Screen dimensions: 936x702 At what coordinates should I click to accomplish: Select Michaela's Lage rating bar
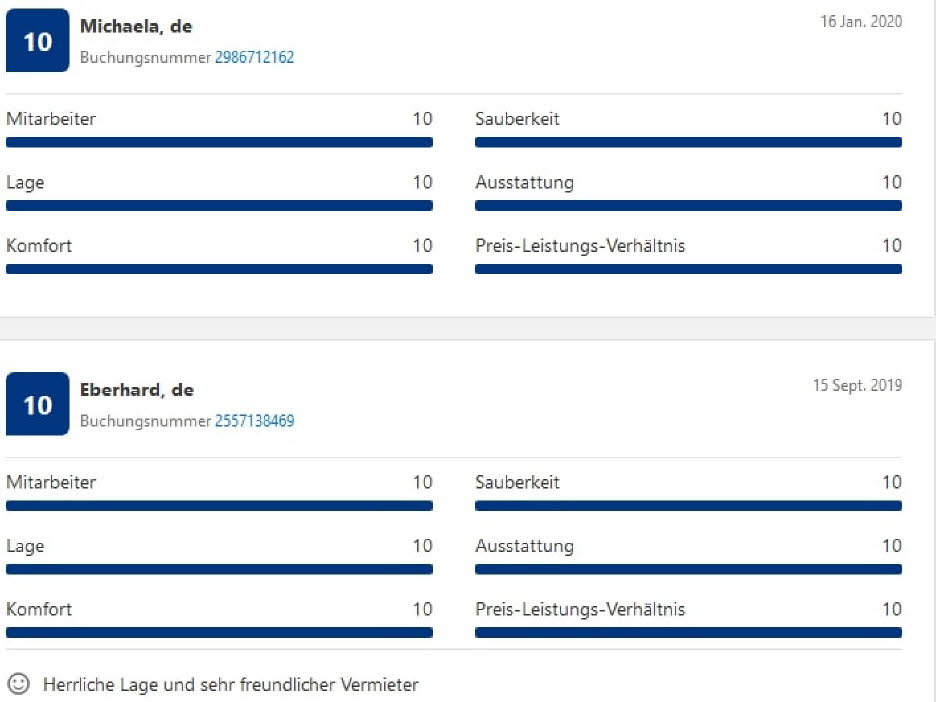(219, 205)
